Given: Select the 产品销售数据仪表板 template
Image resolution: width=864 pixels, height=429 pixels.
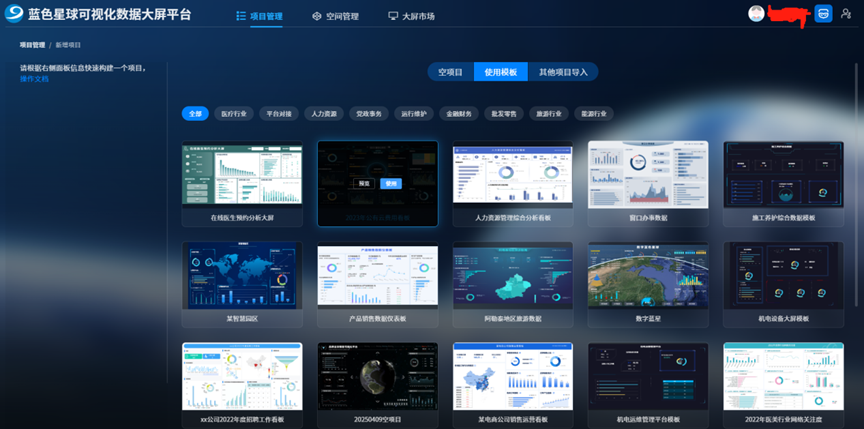Looking at the screenshot, I should click(x=377, y=285).
